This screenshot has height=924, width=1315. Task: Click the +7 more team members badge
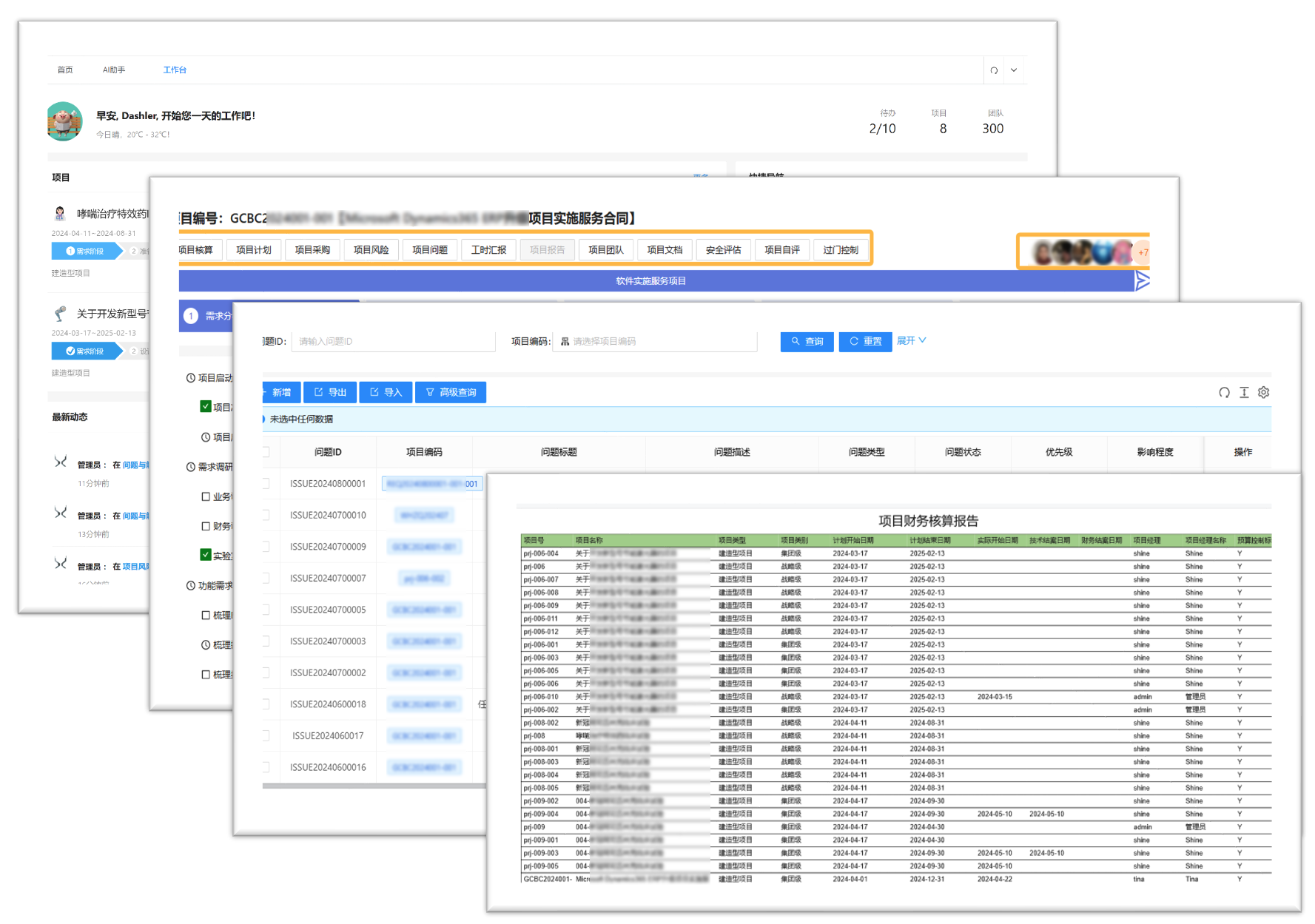click(1143, 252)
